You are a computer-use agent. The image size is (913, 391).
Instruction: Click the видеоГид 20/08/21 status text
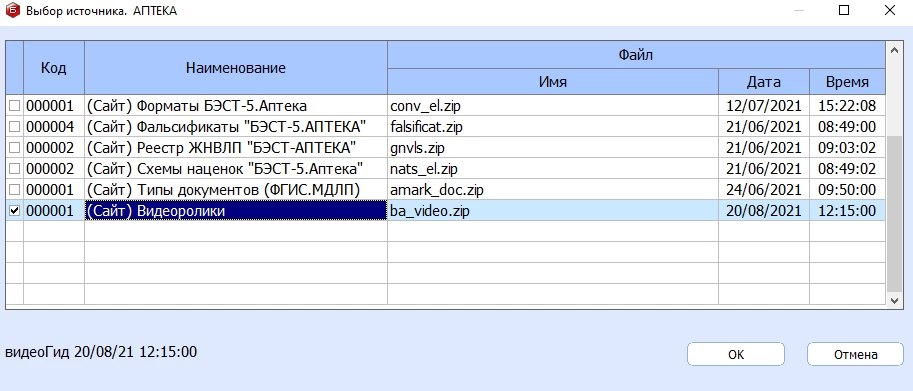101,352
